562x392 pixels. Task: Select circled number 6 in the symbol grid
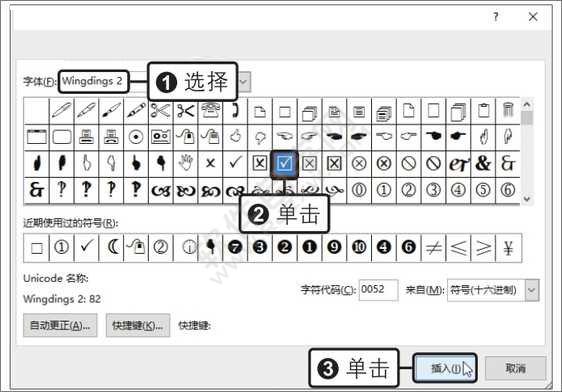tap(508, 190)
